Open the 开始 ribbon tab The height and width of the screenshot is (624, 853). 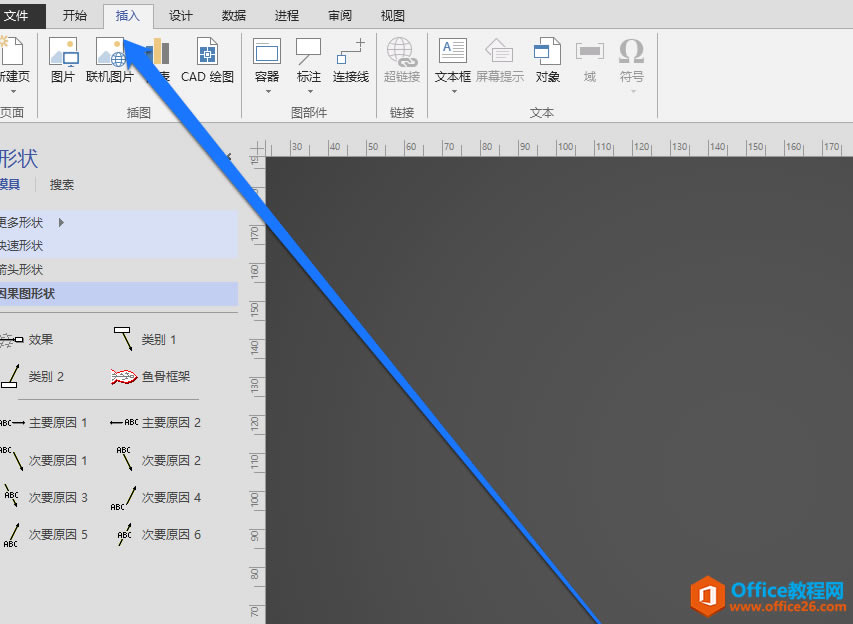(75, 16)
